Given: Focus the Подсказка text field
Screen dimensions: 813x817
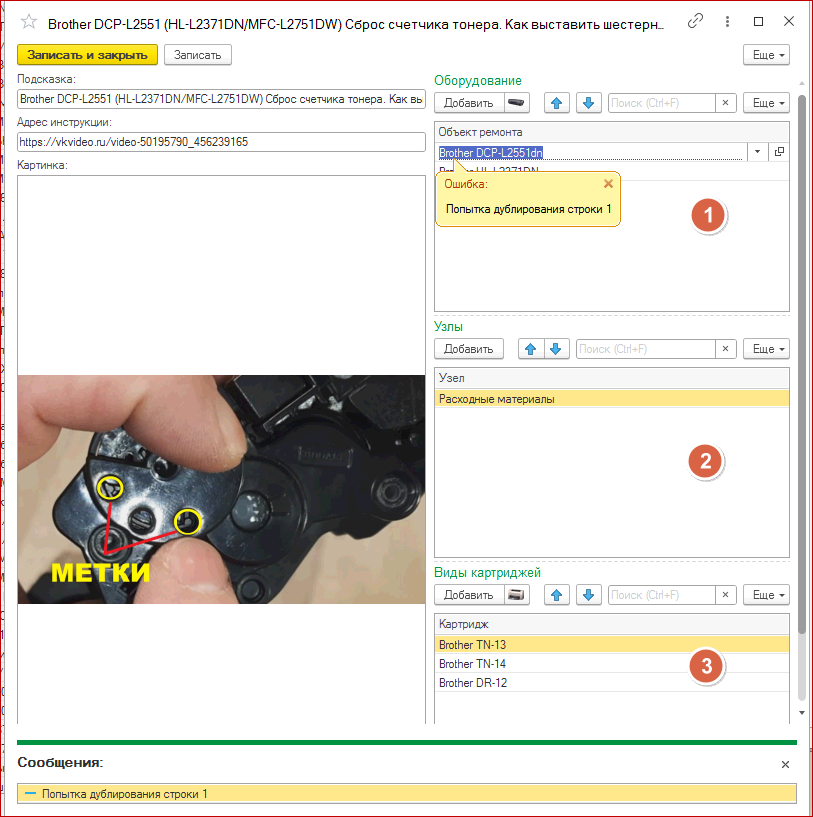Looking at the screenshot, I should pyautogui.click(x=221, y=99).
